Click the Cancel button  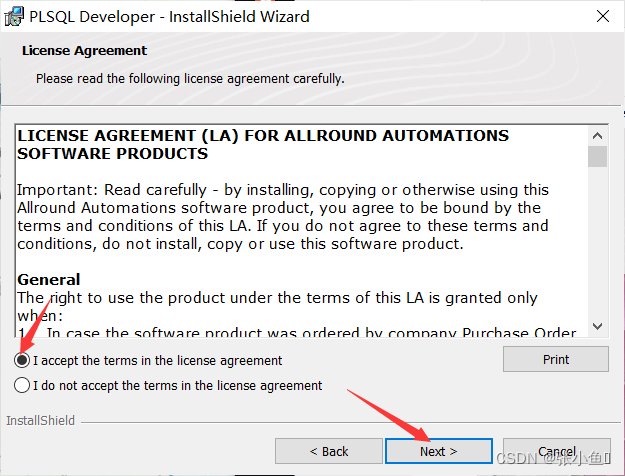click(x=557, y=451)
